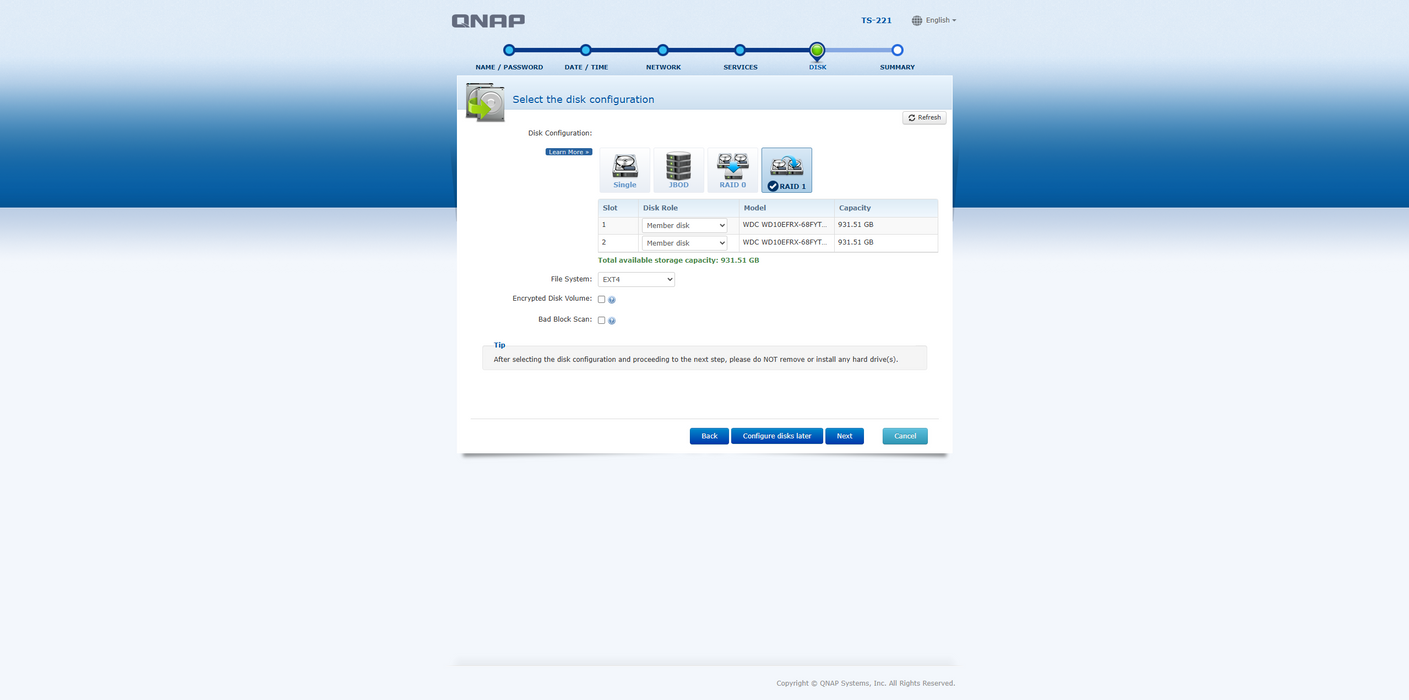Click the QNAP logo
This screenshot has width=1409, height=700.
488,21
